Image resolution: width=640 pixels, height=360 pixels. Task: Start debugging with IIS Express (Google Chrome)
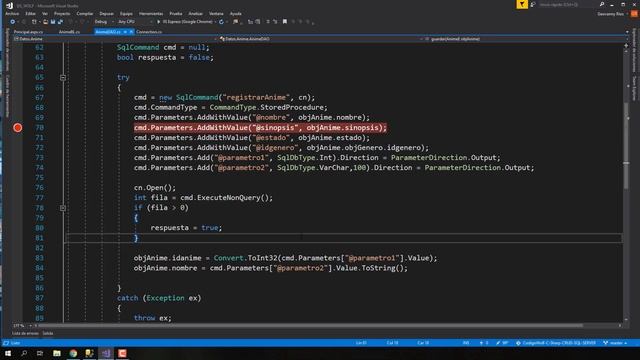(x=186, y=22)
